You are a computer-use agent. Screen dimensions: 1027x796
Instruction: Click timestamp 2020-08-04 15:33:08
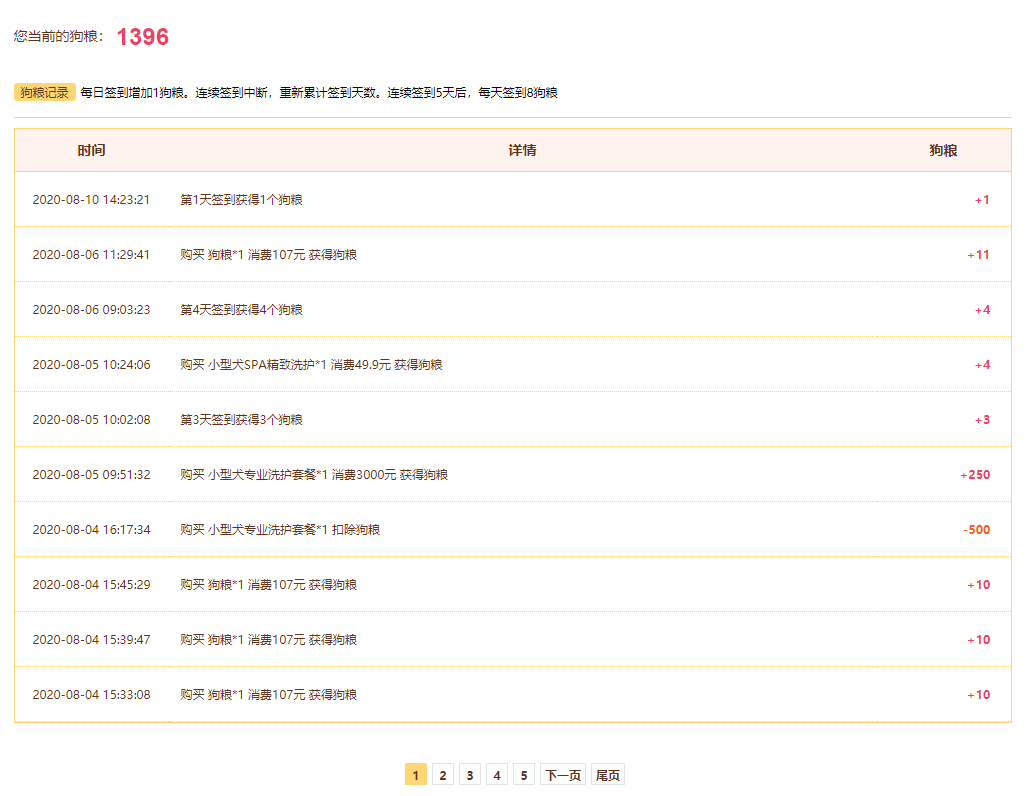tap(91, 694)
